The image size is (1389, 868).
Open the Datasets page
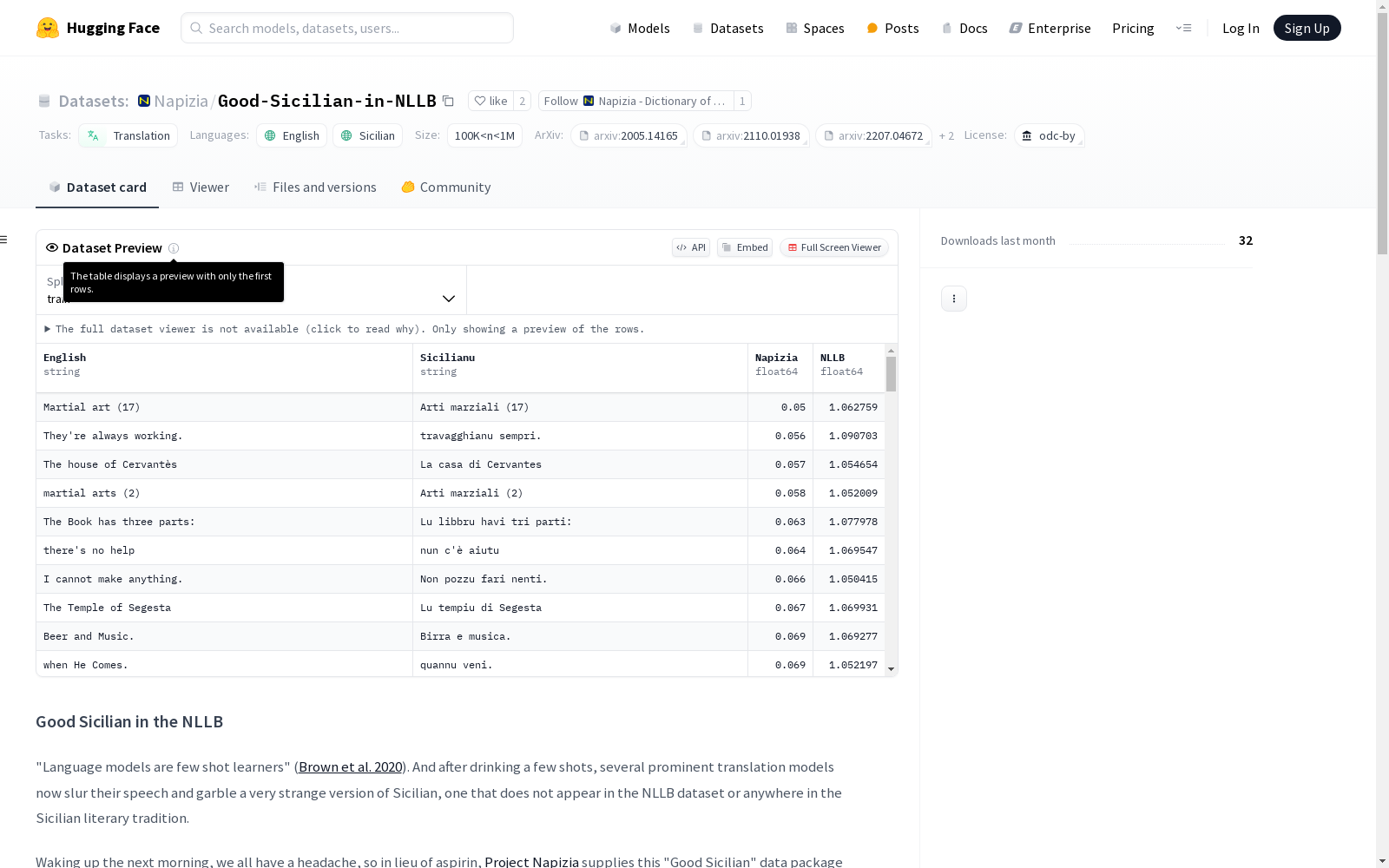[727, 28]
